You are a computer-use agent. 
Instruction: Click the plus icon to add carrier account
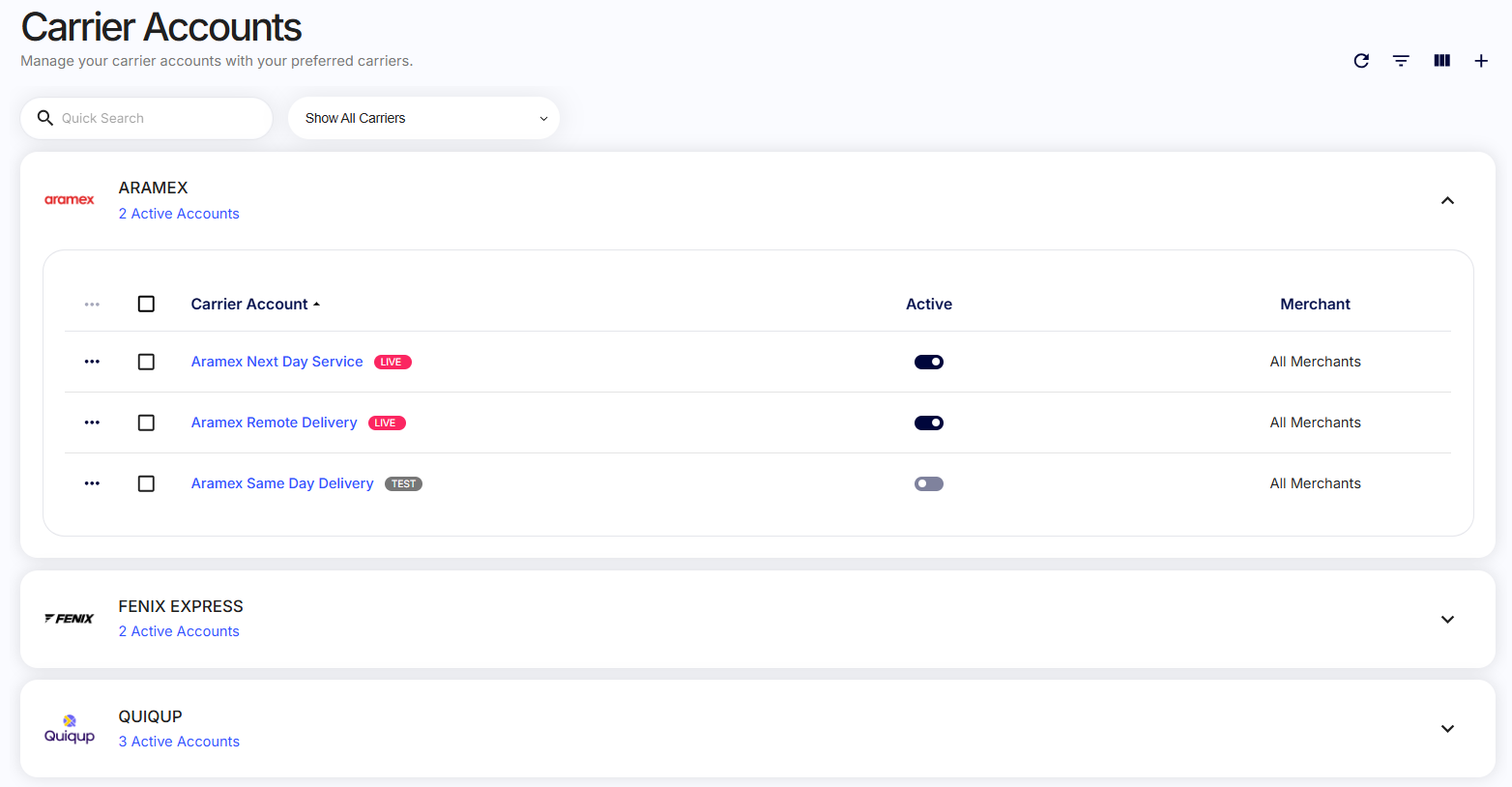pyautogui.click(x=1481, y=61)
